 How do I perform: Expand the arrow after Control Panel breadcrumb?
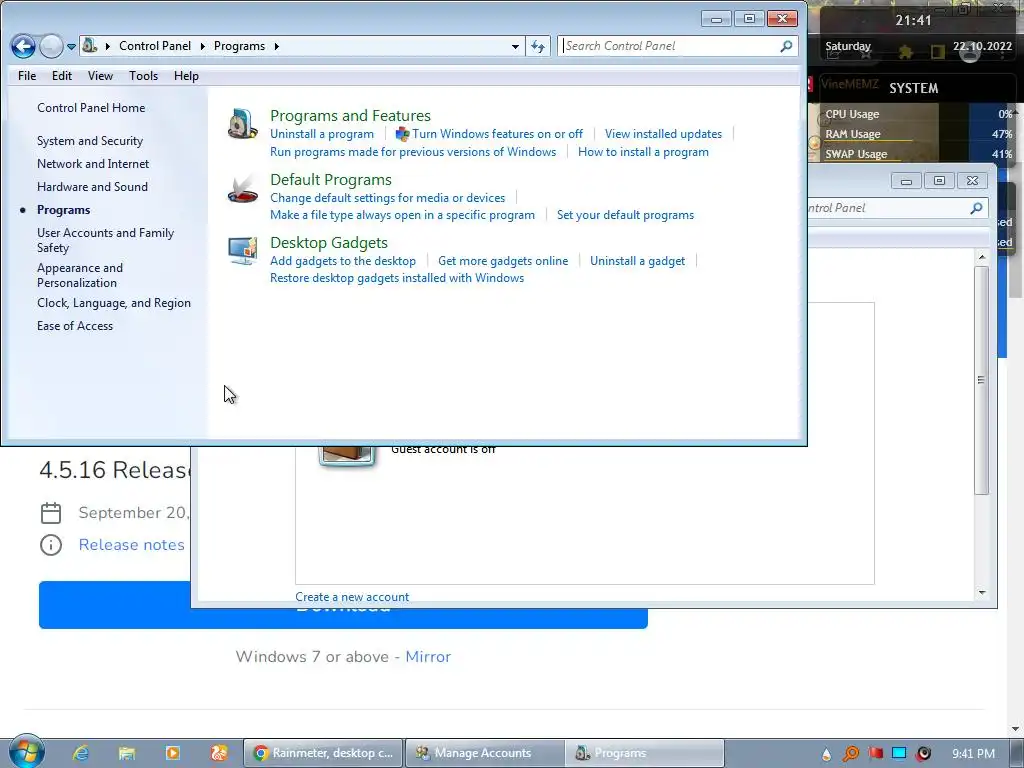coord(202,46)
